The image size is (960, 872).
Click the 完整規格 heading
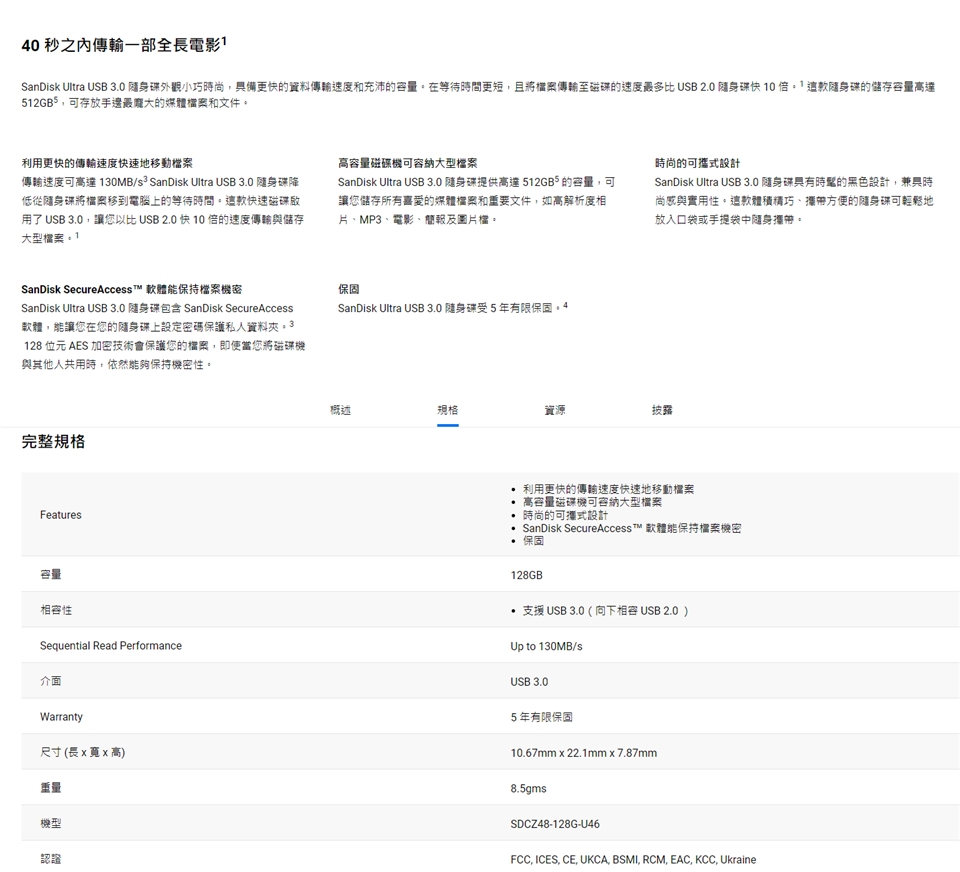point(53,442)
